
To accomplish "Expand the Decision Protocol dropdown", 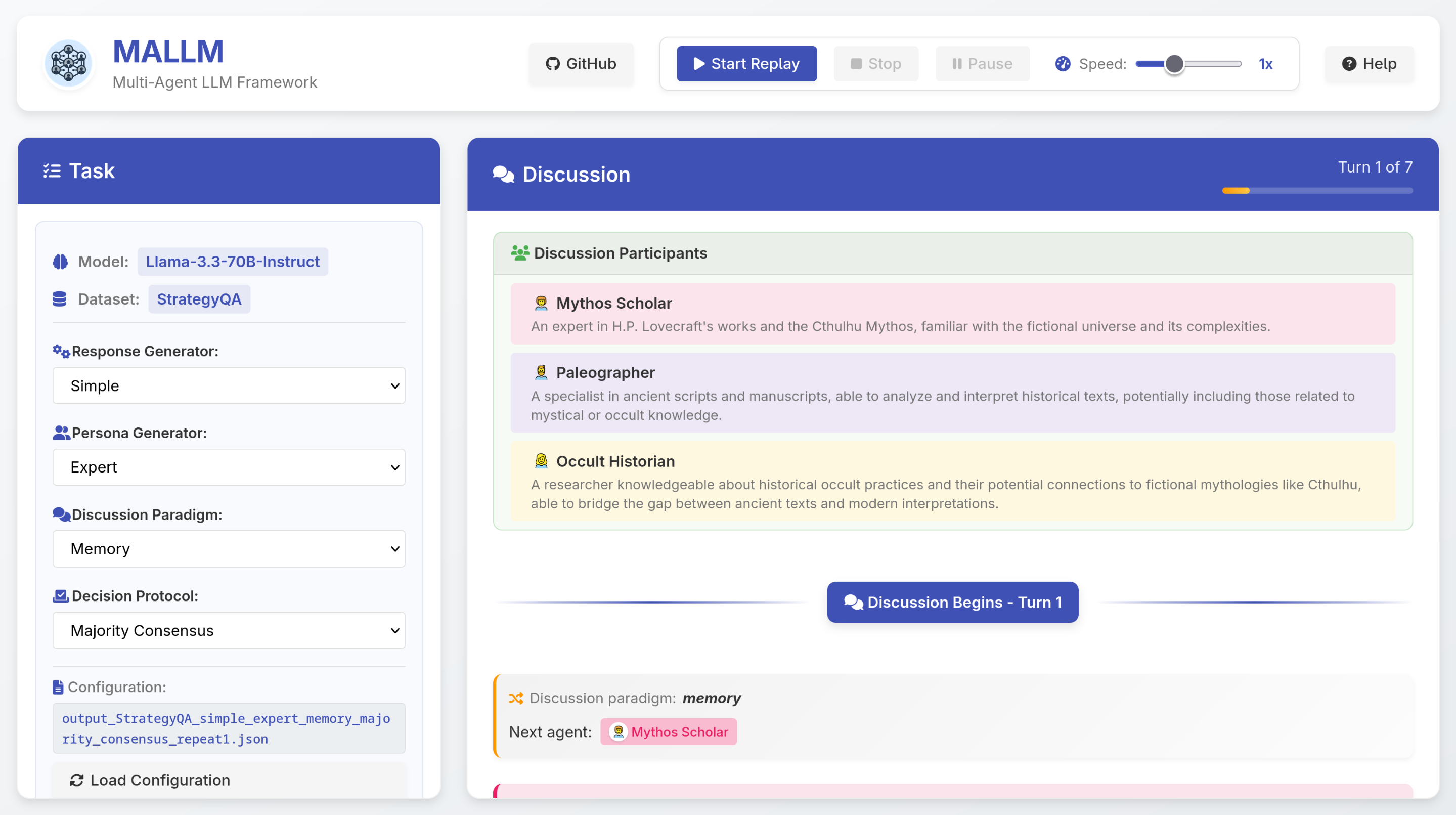I will pyautogui.click(x=229, y=630).
